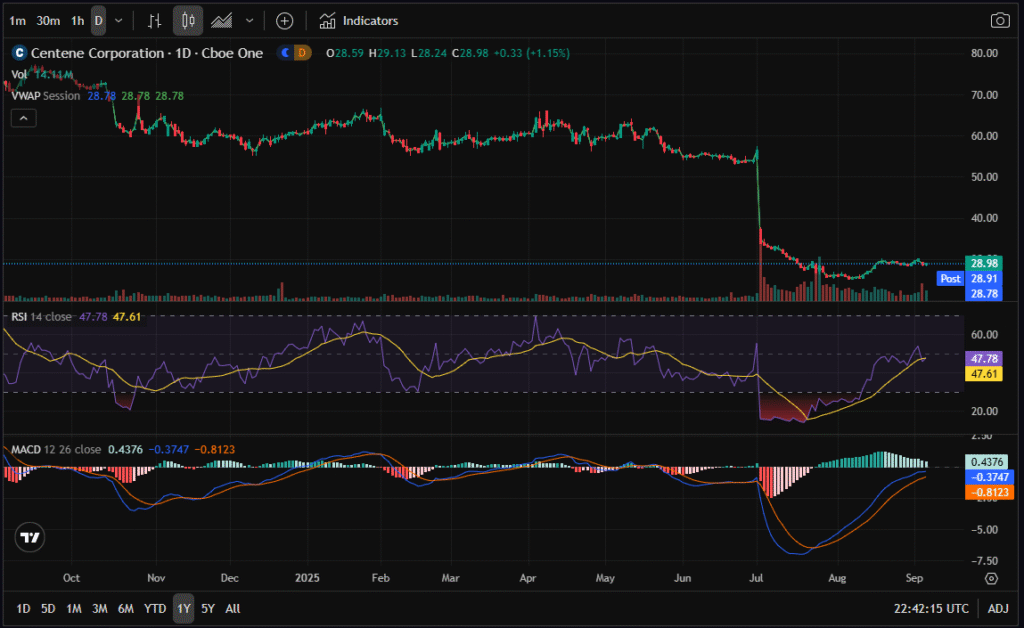
Task: Open chart settings gear near time axis
Action: [990, 578]
